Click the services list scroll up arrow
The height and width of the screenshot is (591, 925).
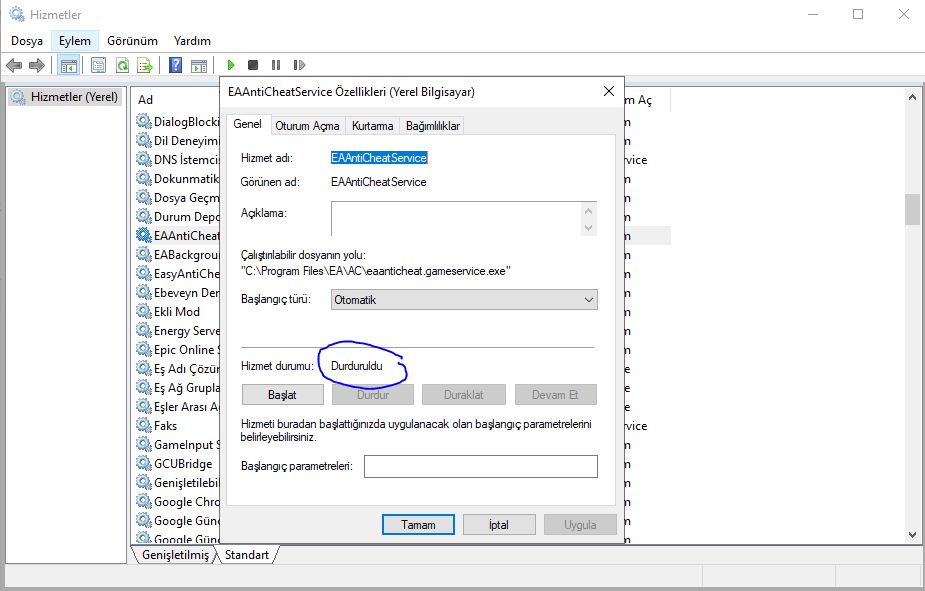pyautogui.click(x=912, y=97)
